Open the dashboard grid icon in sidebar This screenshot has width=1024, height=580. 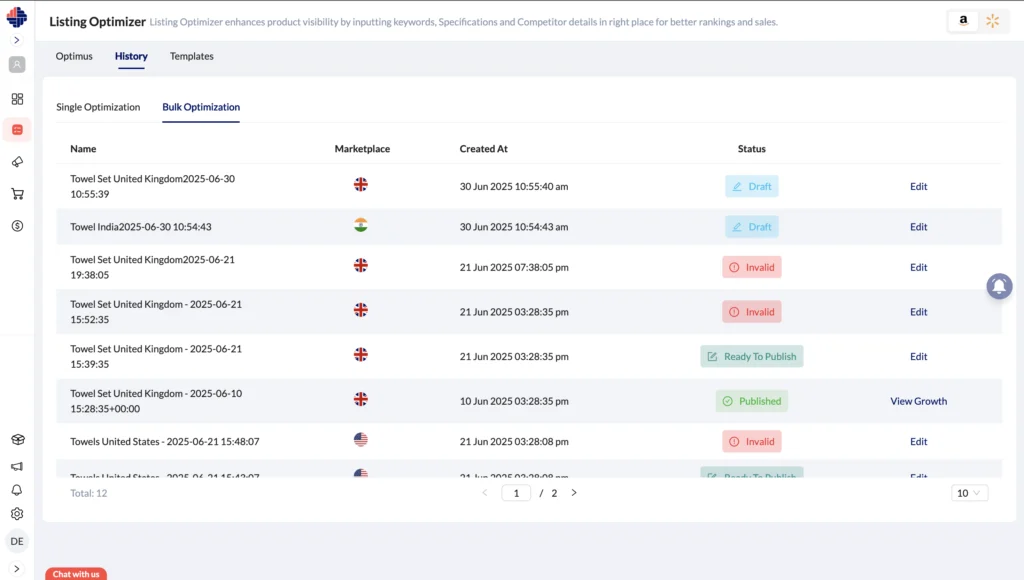(x=17, y=99)
